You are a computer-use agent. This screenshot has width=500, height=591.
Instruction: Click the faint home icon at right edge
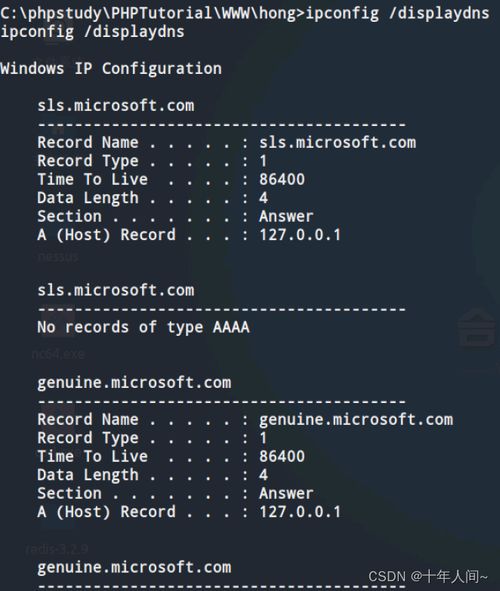click(477, 327)
